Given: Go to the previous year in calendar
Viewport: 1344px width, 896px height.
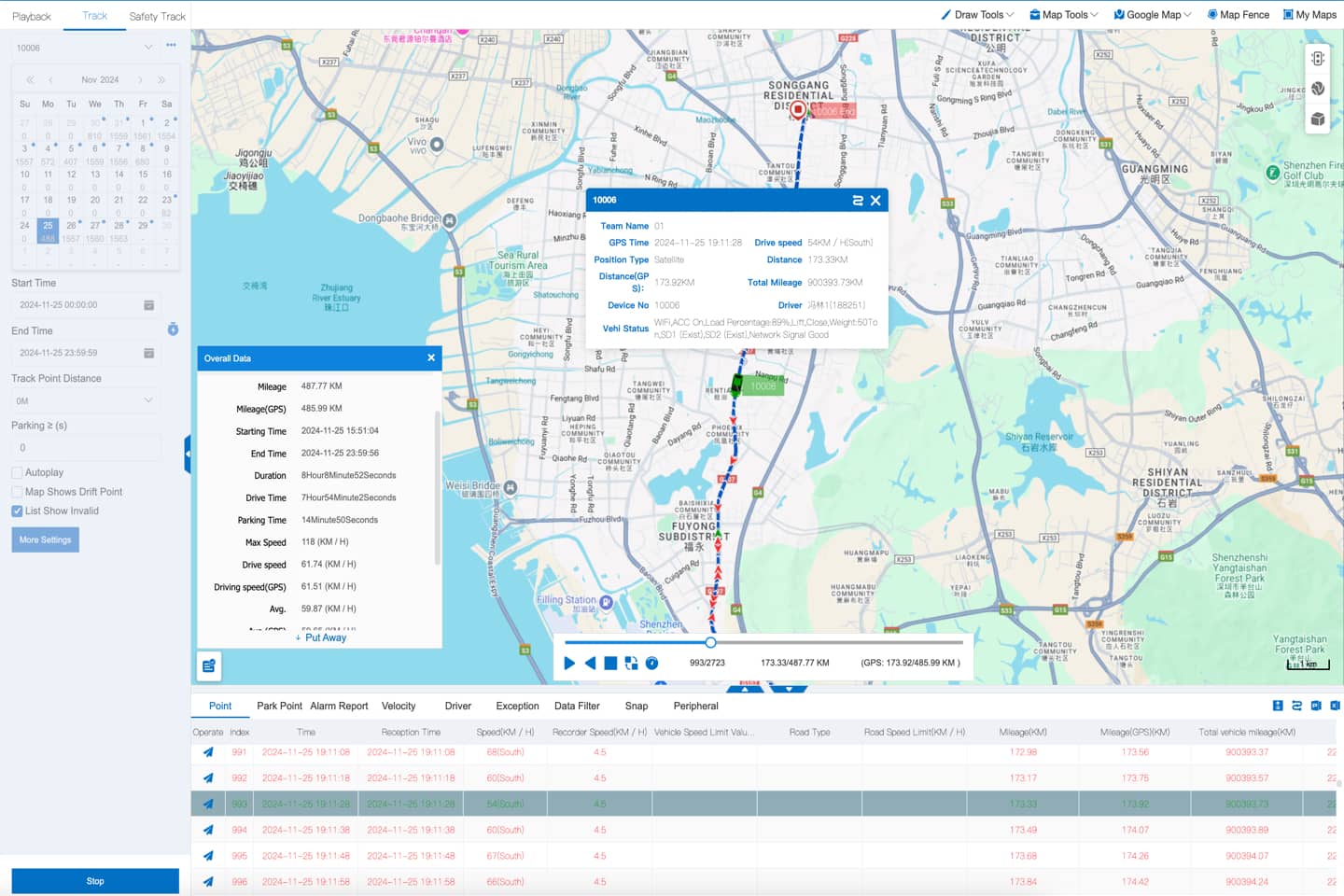Looking at the screenshot, I should (30, 80).
